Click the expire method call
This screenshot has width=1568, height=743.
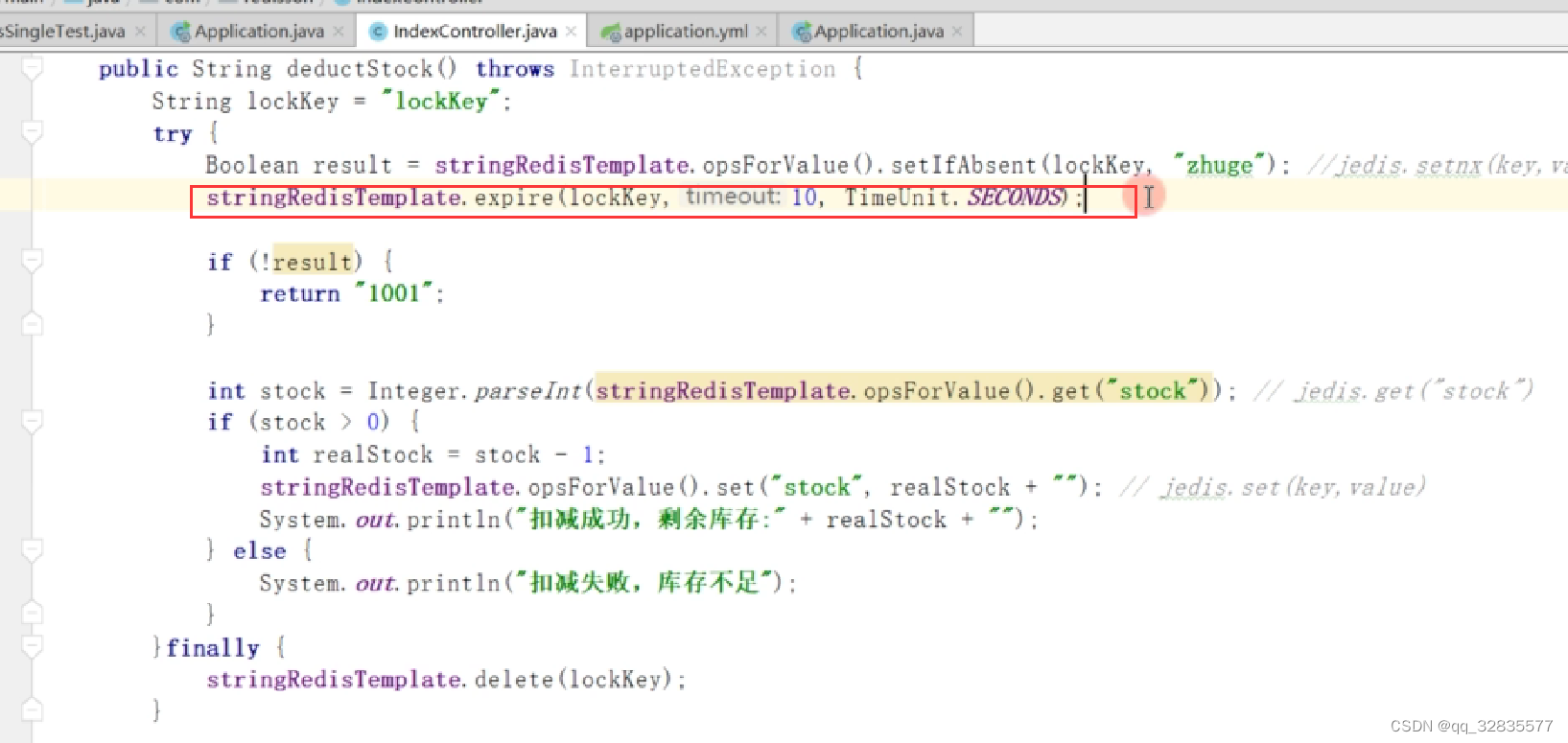pos(514,197)
